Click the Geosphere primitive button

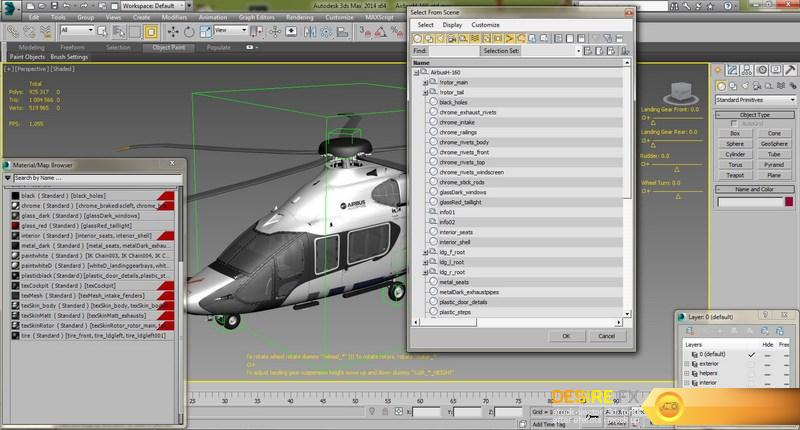774,144
